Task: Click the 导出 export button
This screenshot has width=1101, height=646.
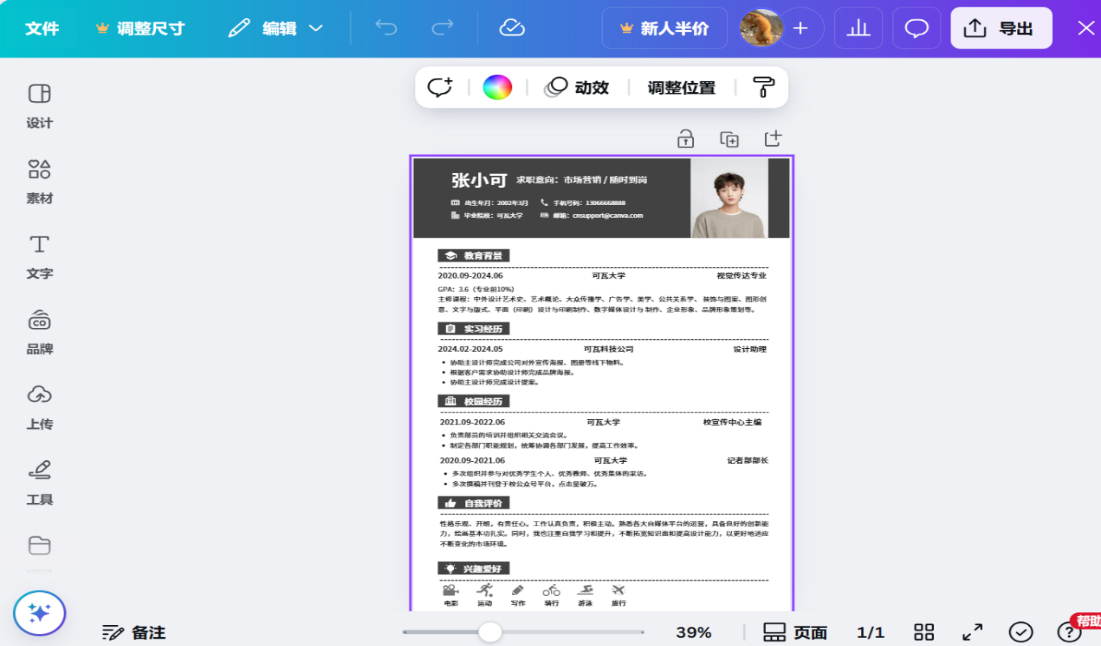Action: pyautogui.click(x=1001, y=29)
